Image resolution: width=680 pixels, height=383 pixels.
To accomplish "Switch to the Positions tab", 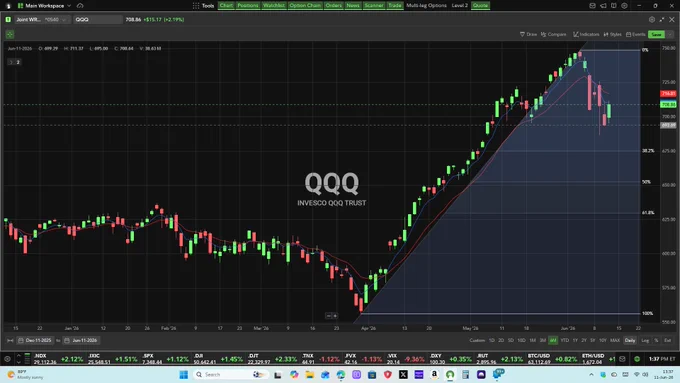I will pos(248,6).
